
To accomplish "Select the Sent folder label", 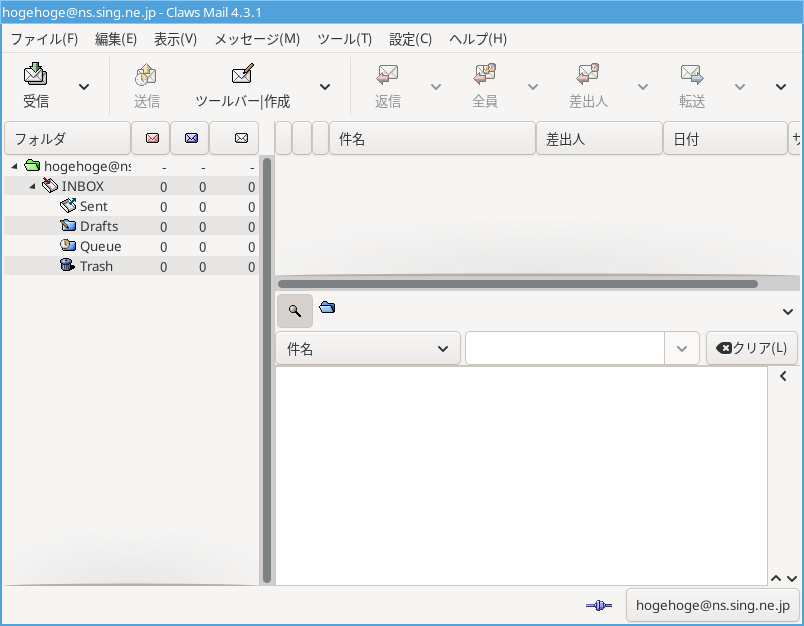I will pyautogui.click(x=93, y=206).
